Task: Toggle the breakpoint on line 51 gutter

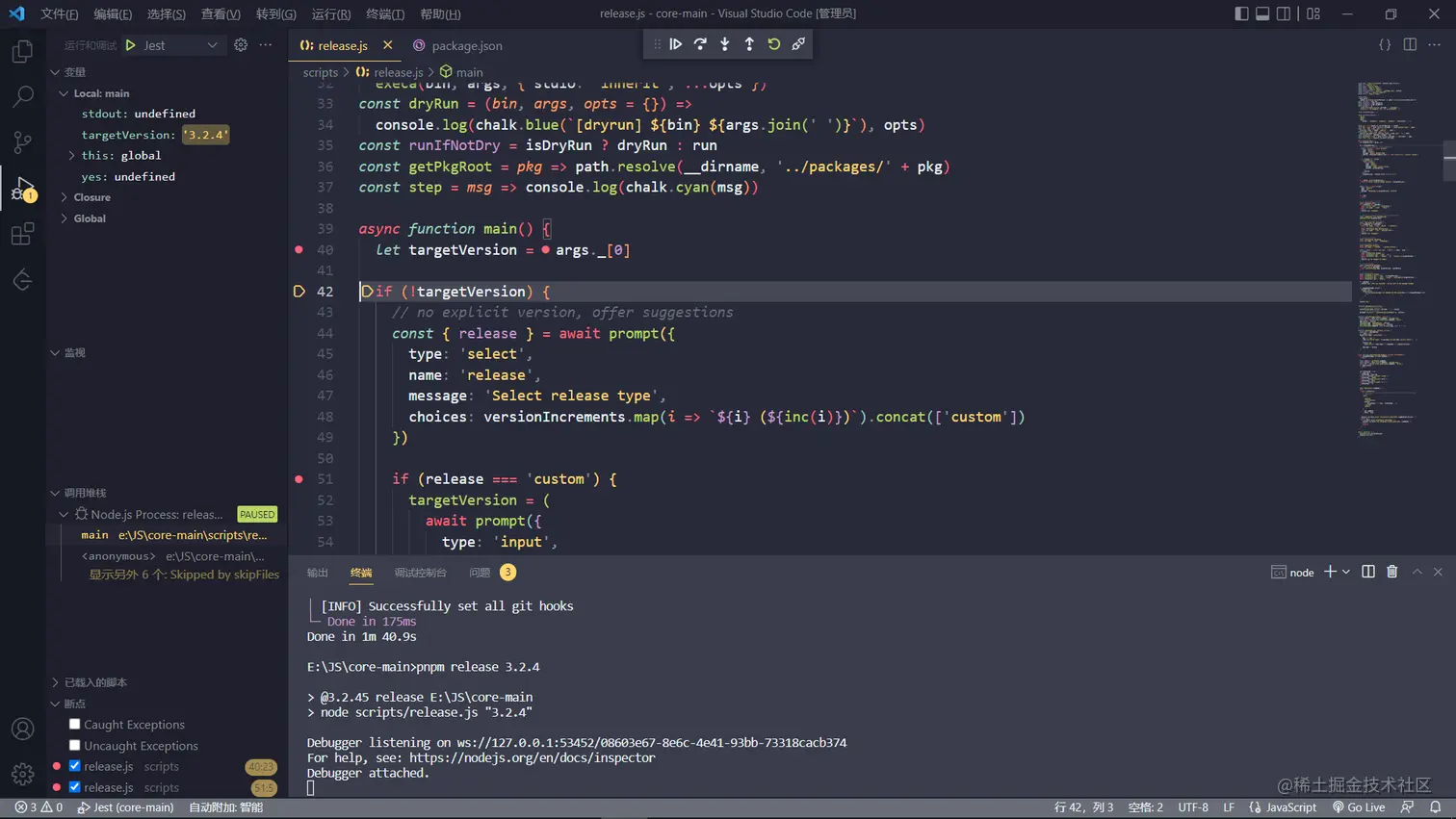Action: (x=299, y=478)
